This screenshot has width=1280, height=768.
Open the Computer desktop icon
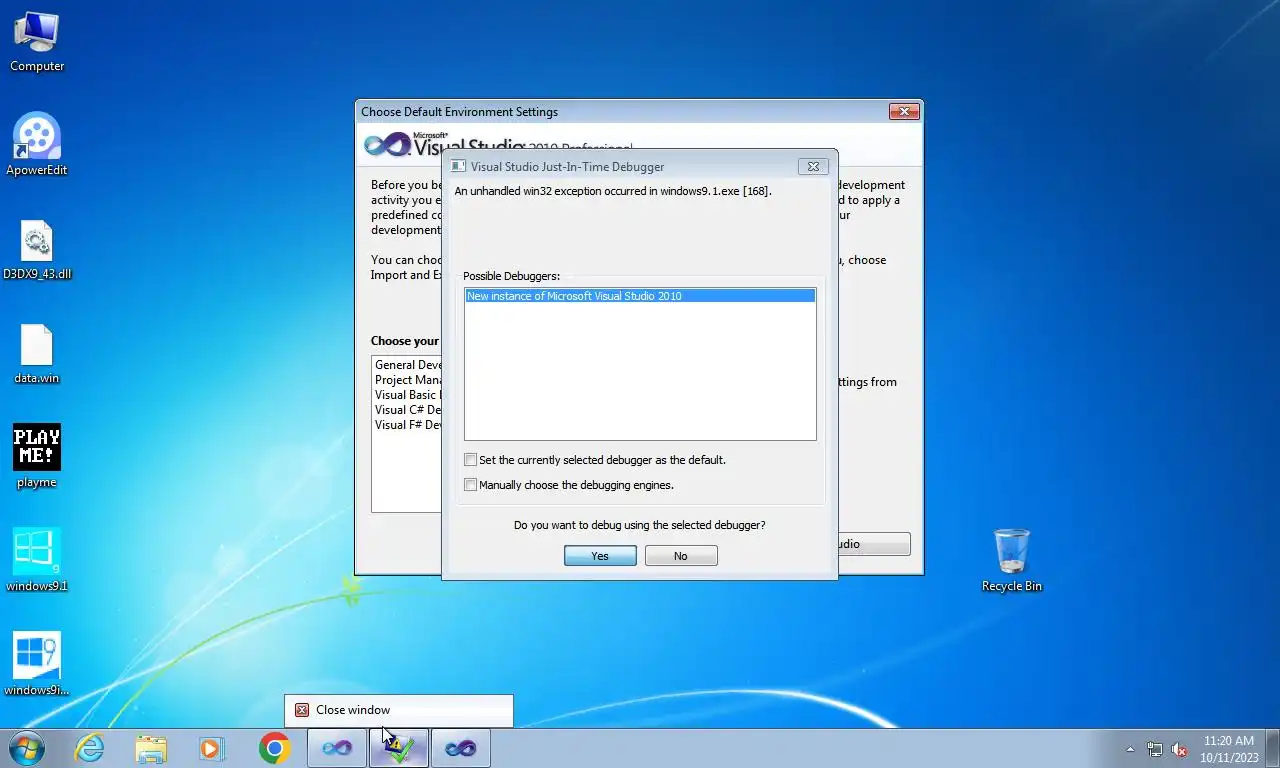pos(37,42)
